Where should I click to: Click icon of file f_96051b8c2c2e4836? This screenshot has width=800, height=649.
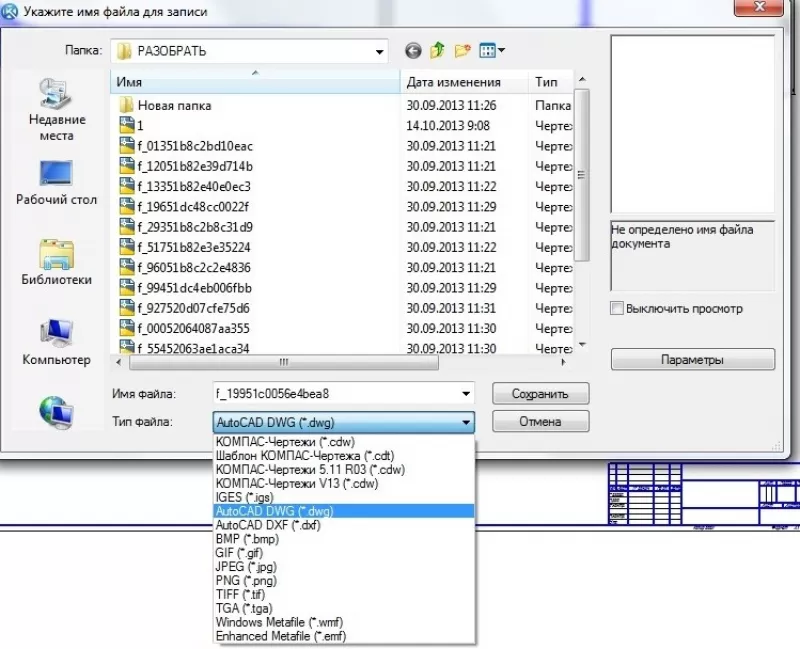tap(127, 267)
